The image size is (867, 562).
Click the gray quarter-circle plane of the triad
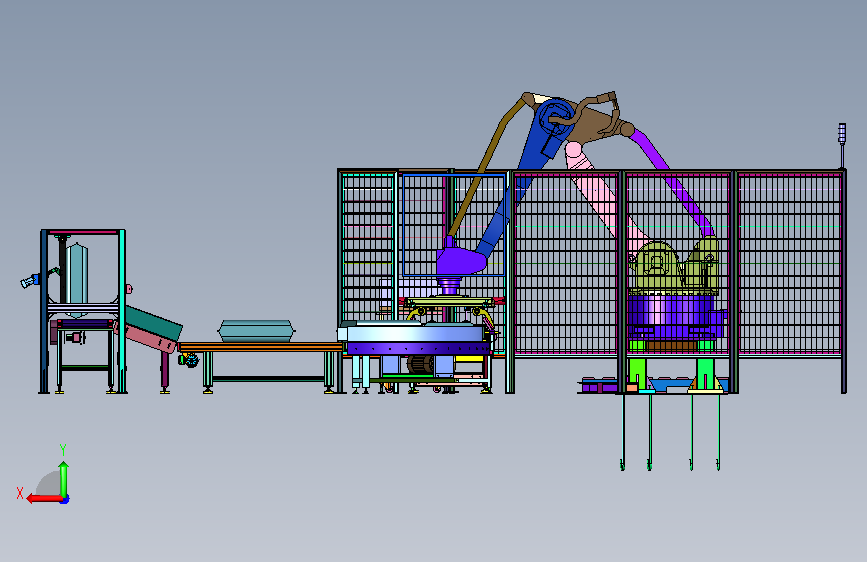tap(49, 483)
